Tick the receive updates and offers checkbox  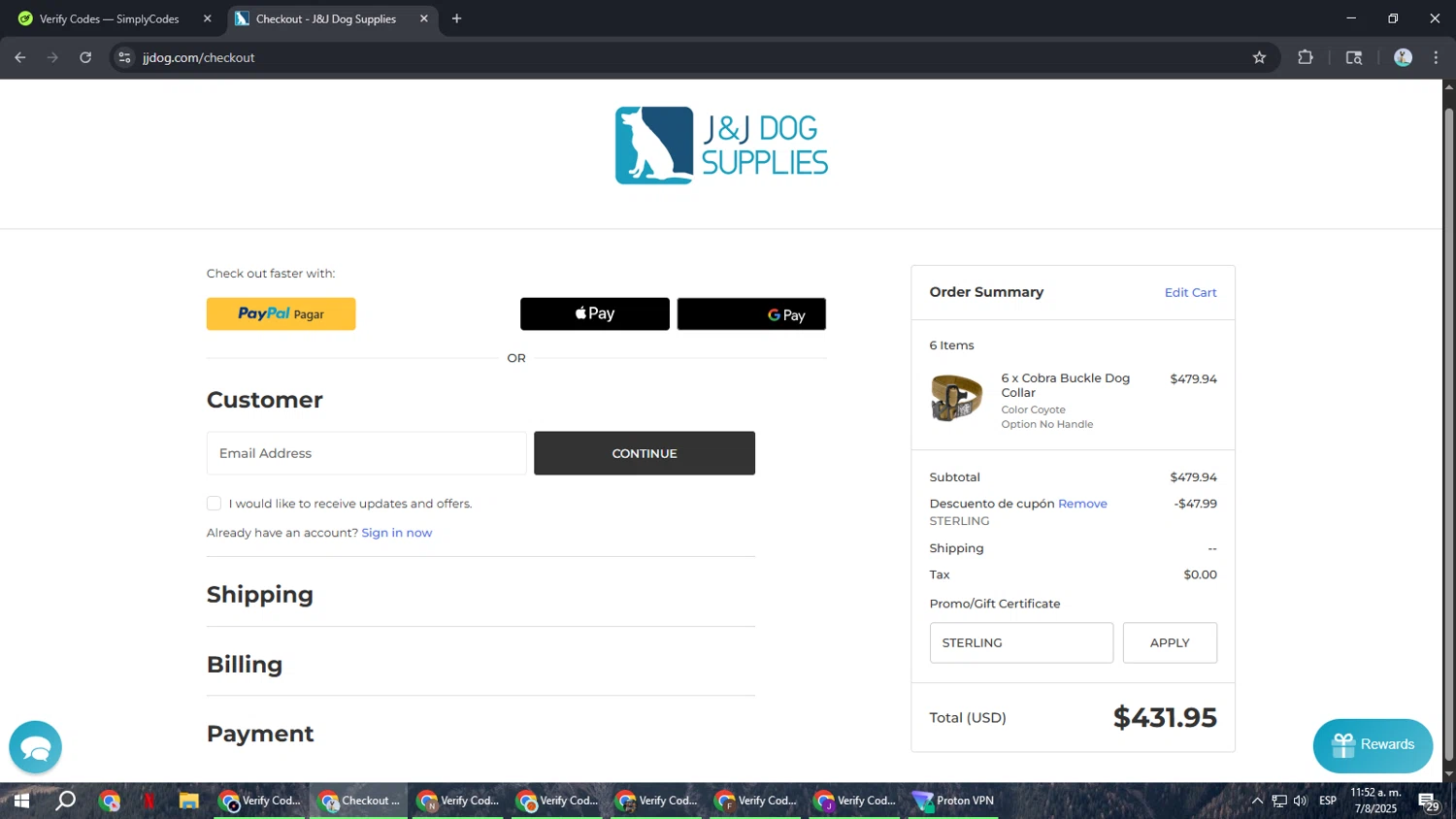(x=214, y=503)
